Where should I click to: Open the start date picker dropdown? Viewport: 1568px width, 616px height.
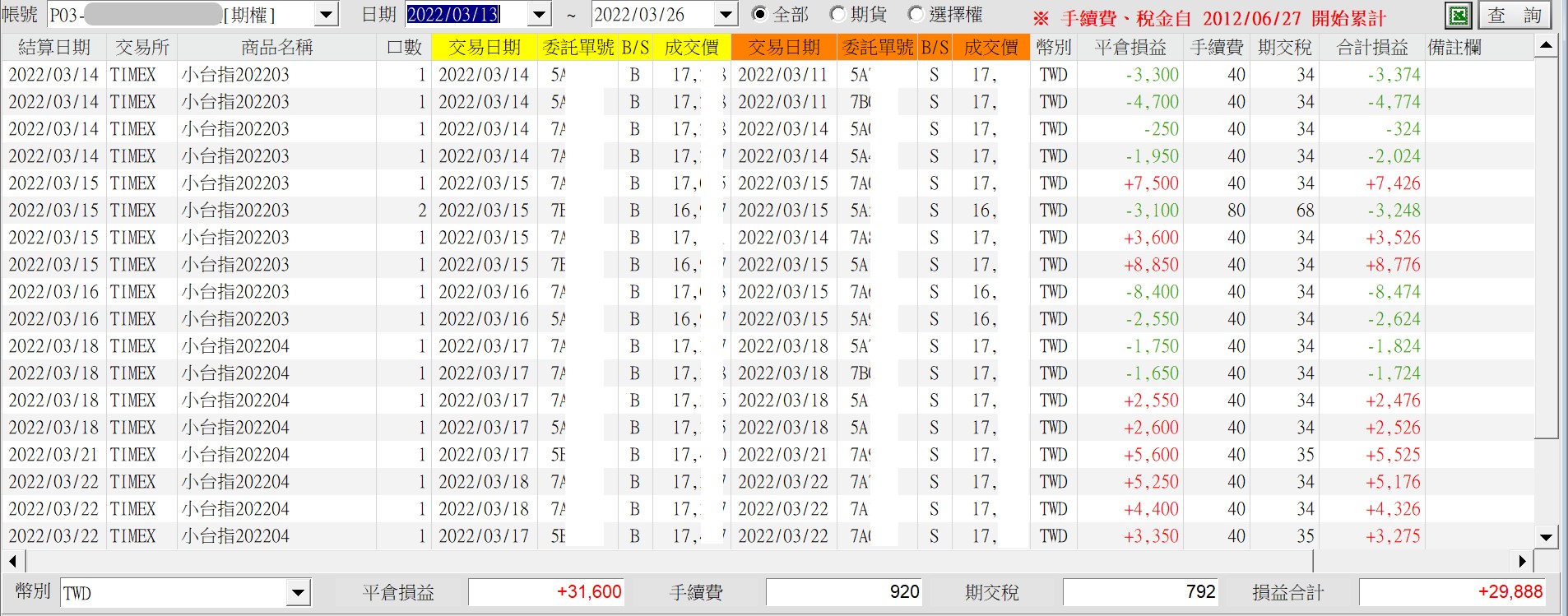coord(540,15)
